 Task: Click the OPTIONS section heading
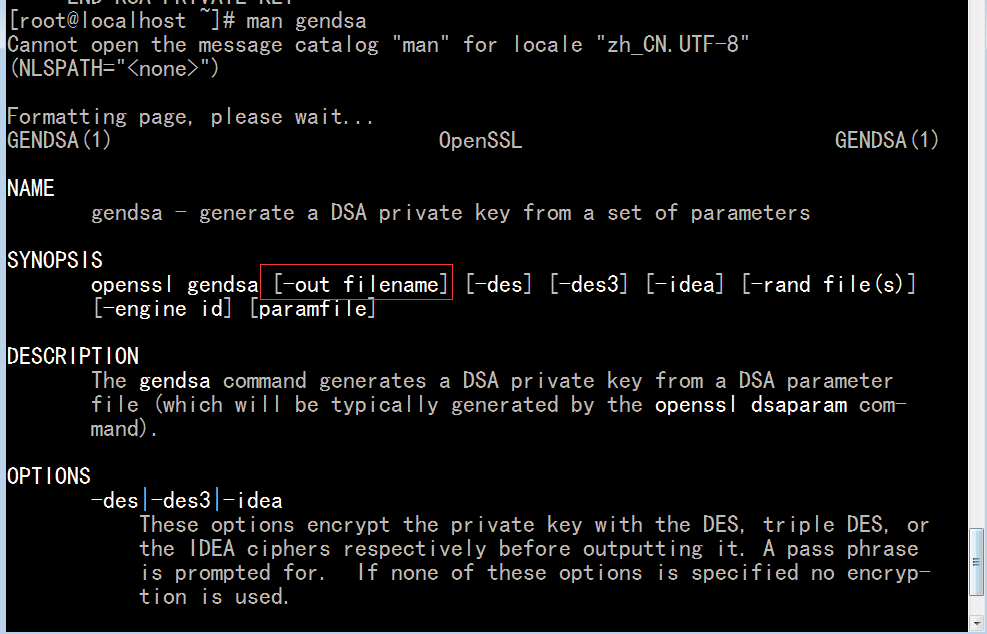pos(49,476)
